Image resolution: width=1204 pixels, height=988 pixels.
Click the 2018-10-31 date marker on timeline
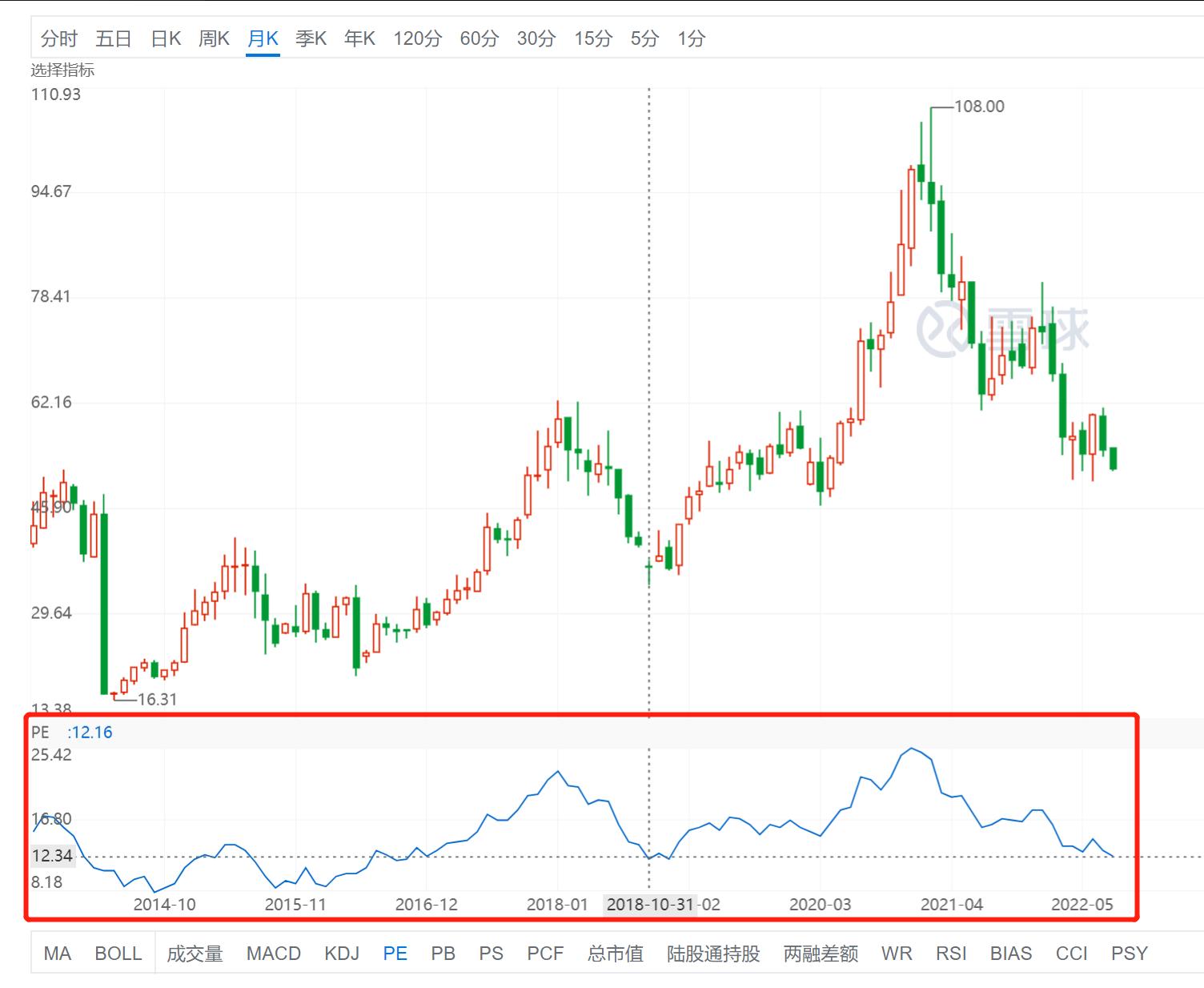click(649, 905)
